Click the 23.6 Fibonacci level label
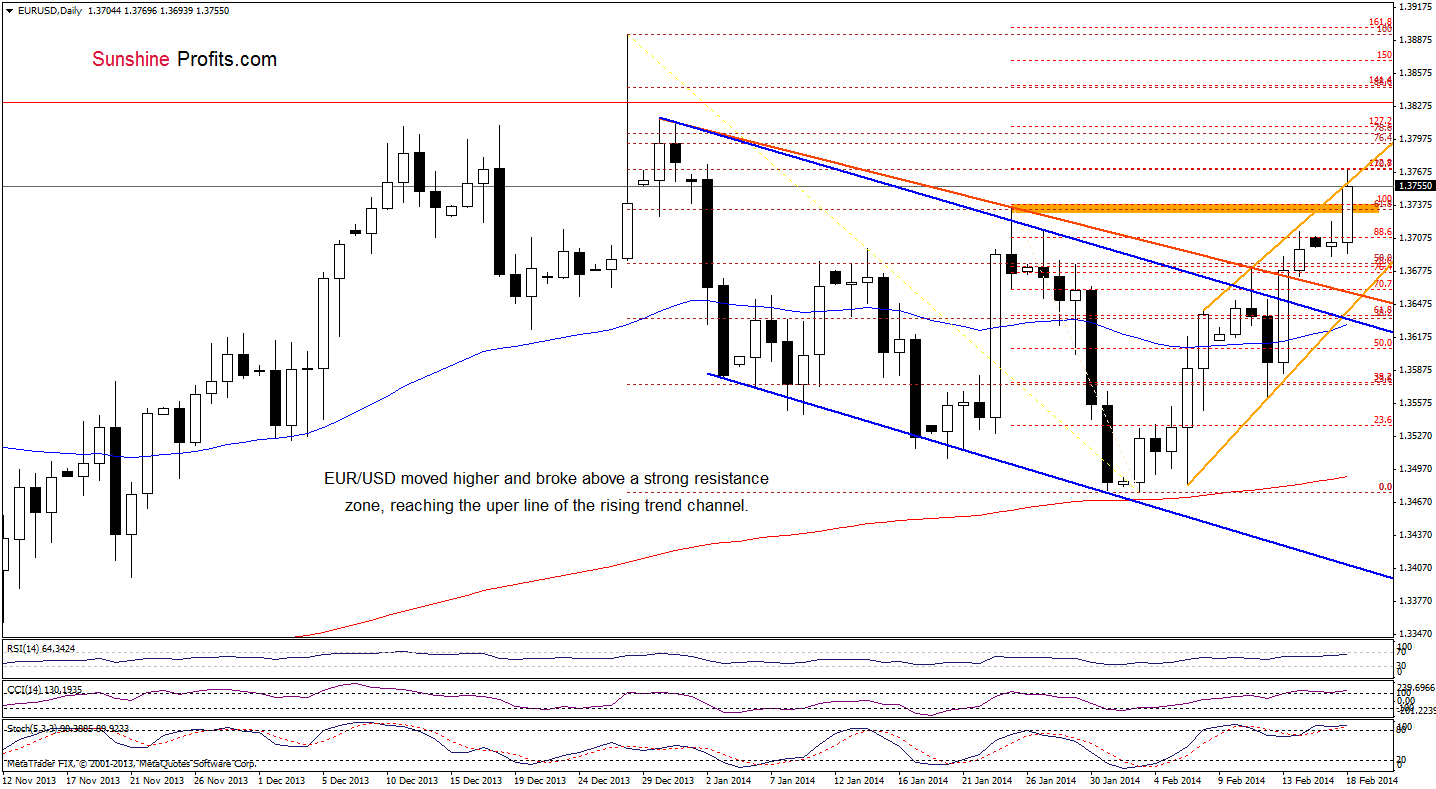This screenshot has height=789, width=1436. pos(1383,420)
